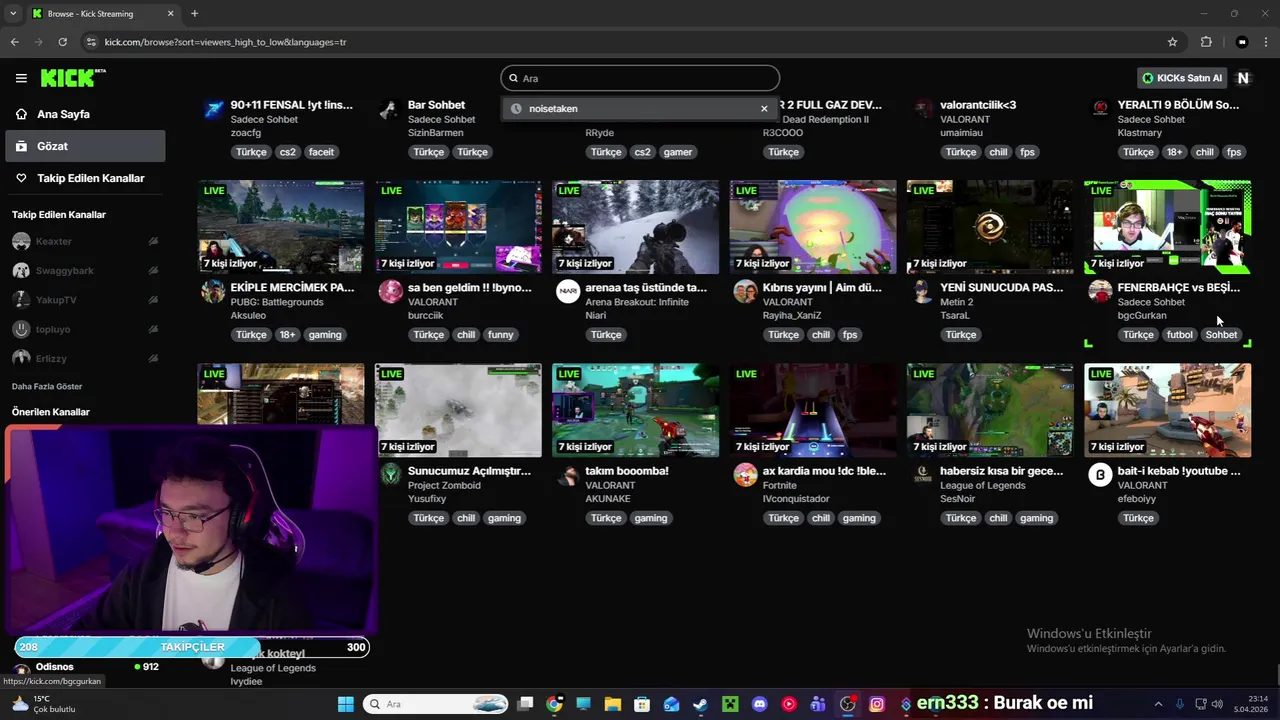Select Sohbet tag under FENERBAHÇE stream

pyautogui.click(x=1221, y=335)
